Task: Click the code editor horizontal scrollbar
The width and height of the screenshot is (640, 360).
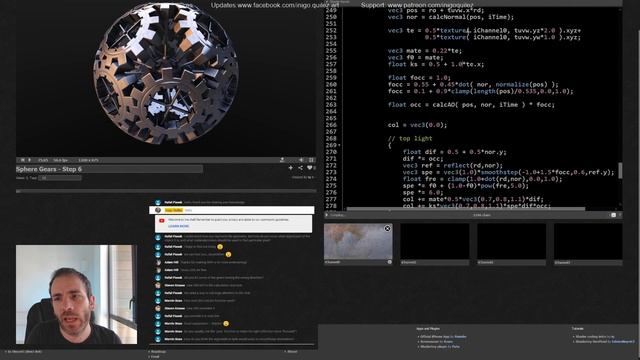Action: pyautogui.click(x=465, y=209)
